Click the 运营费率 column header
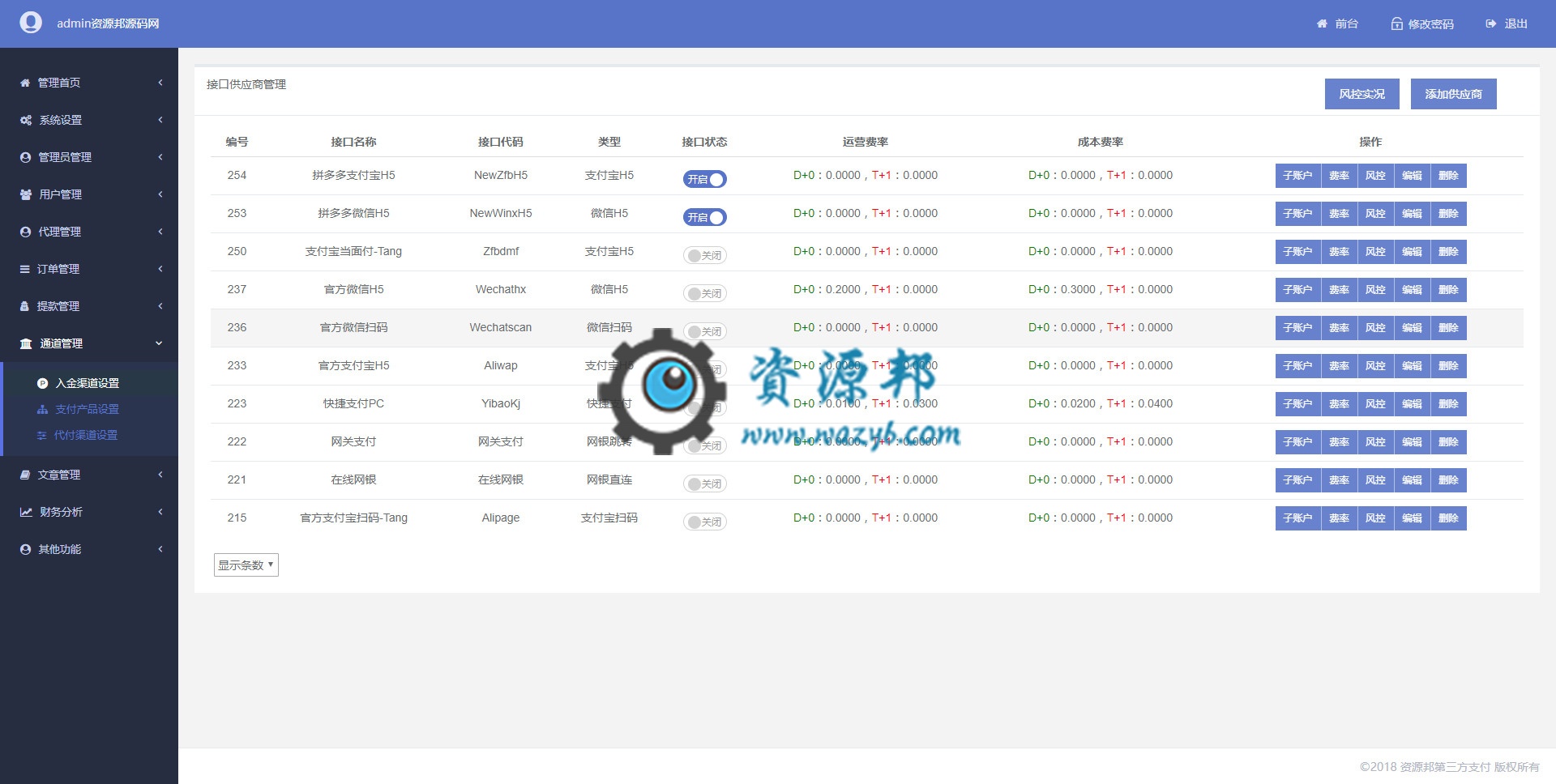The image size is (1556, 784). click(866, 142)
